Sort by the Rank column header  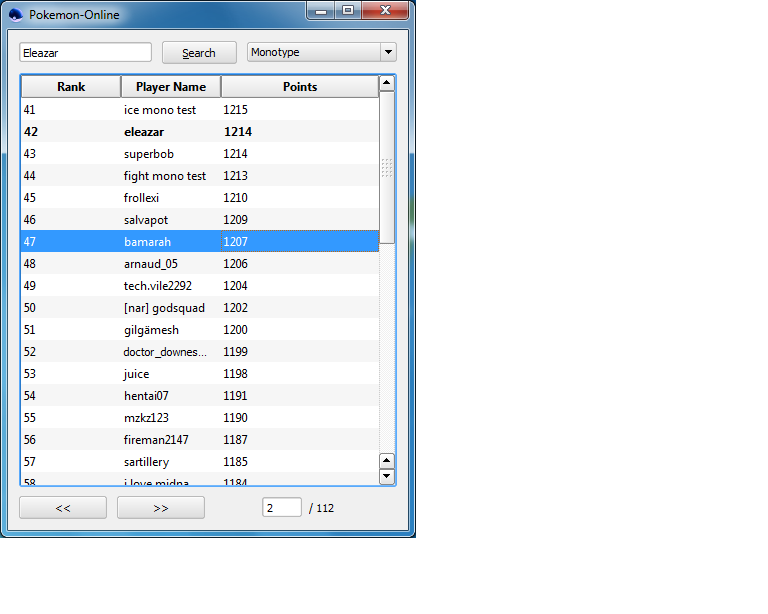click(x=71, y=87)
